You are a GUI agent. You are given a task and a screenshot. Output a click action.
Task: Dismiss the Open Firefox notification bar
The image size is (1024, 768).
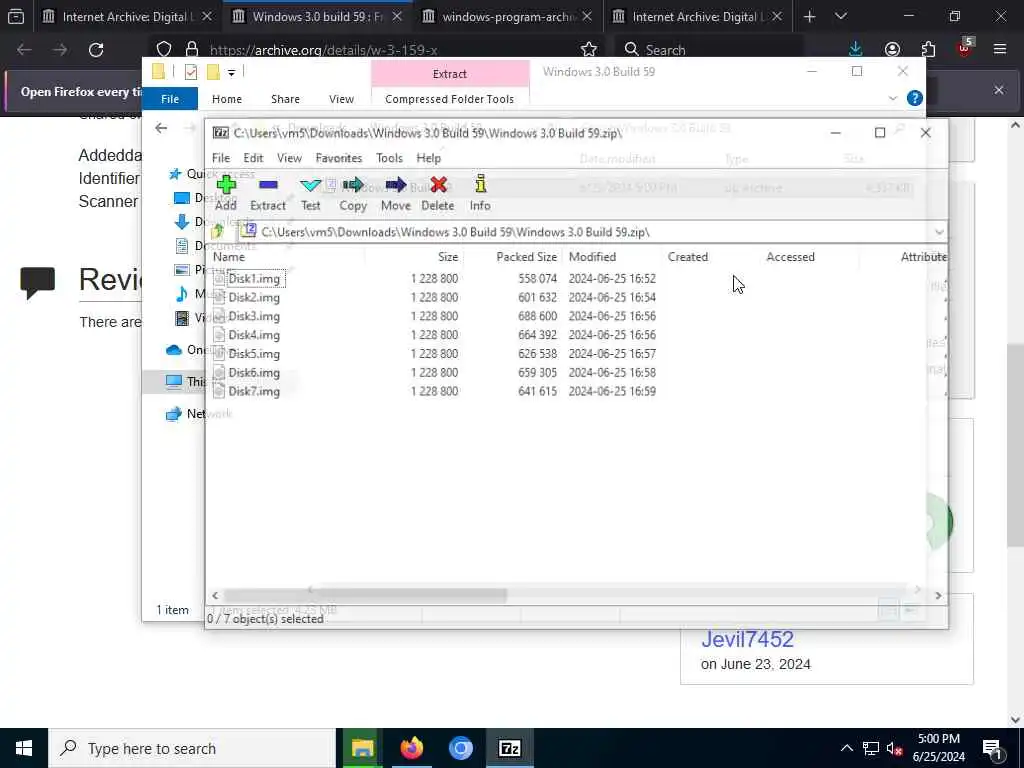point(999,91)
